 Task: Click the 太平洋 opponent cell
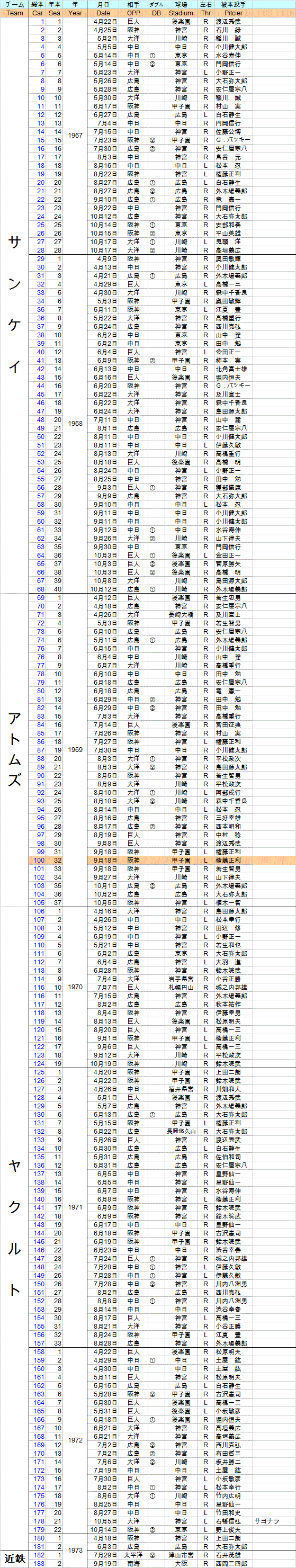(x=133, y=1554)
